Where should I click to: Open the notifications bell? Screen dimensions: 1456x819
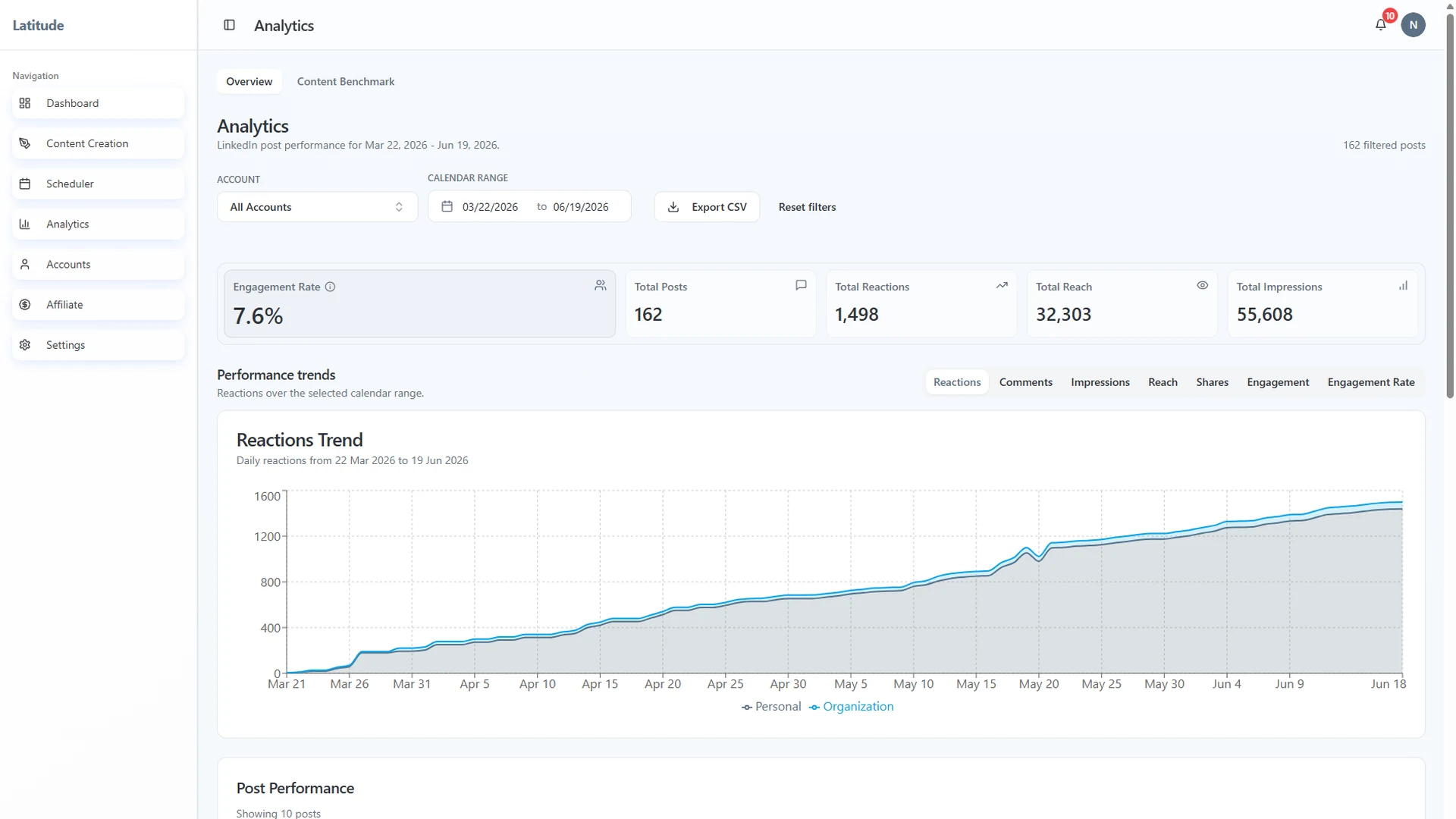click(1380, 25)
